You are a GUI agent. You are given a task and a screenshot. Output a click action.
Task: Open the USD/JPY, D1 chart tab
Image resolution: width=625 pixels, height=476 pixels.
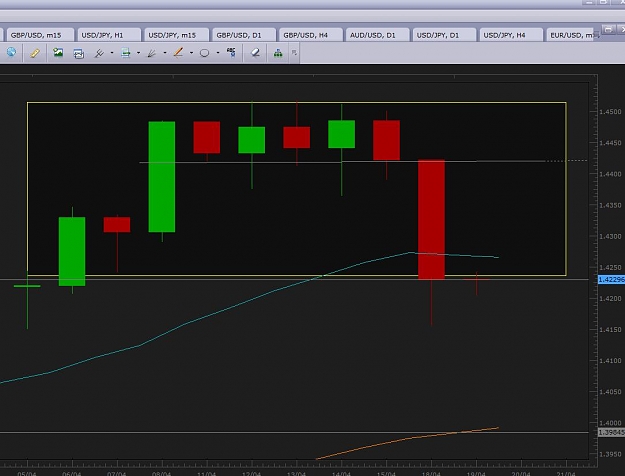click(x=444, y=35)
